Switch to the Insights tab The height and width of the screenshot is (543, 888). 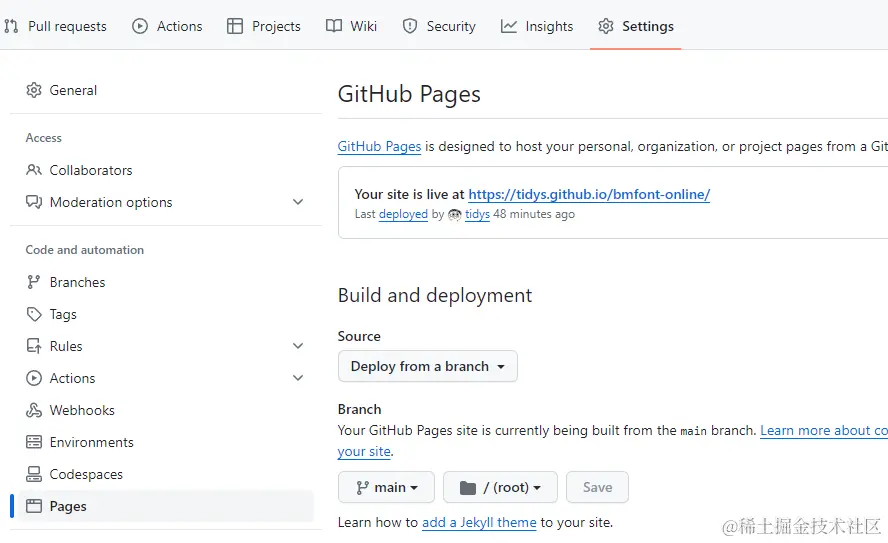[x=537, y=26]
